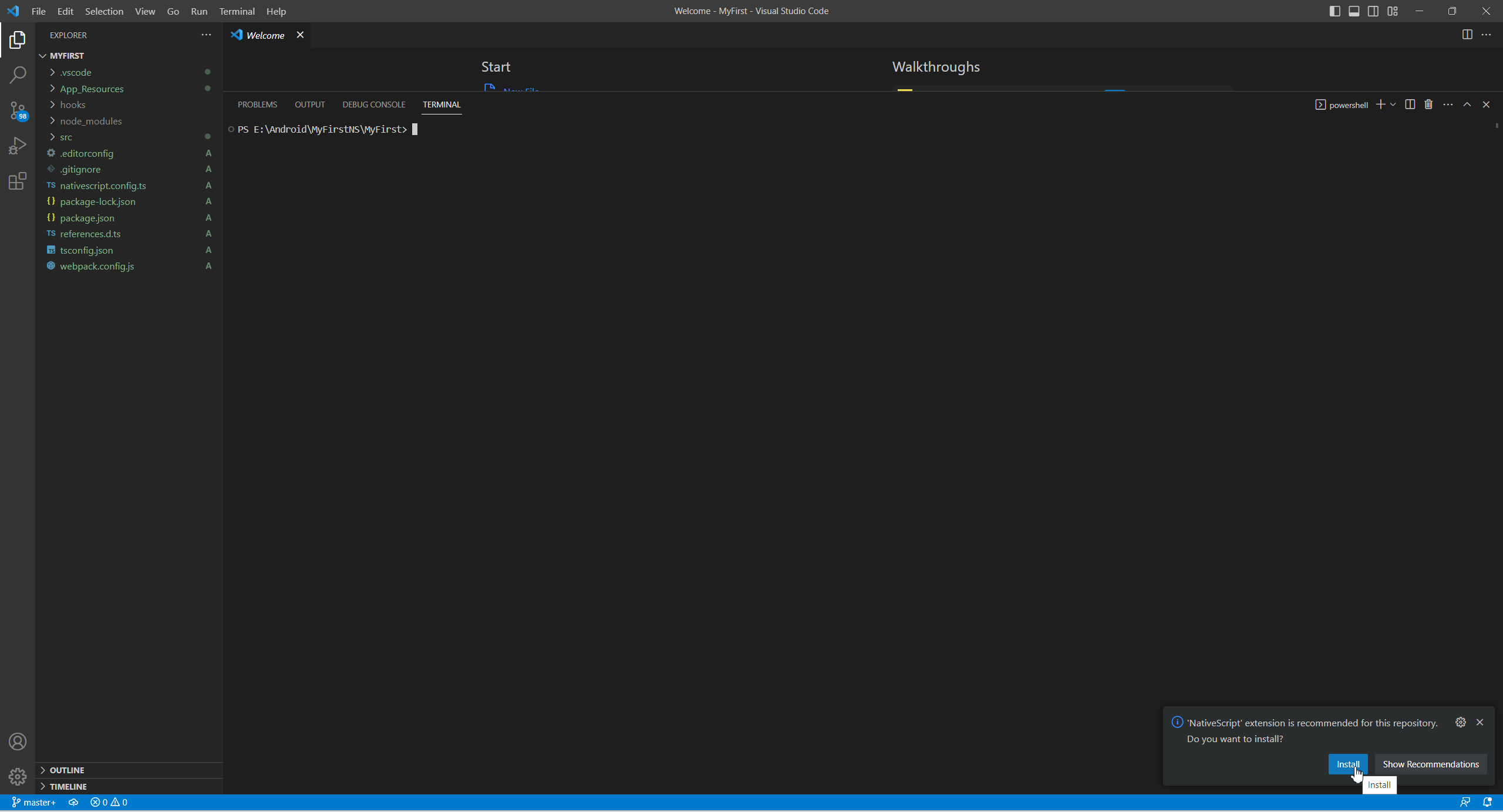Install the recommended NativeScript extension

point(1347,764)
